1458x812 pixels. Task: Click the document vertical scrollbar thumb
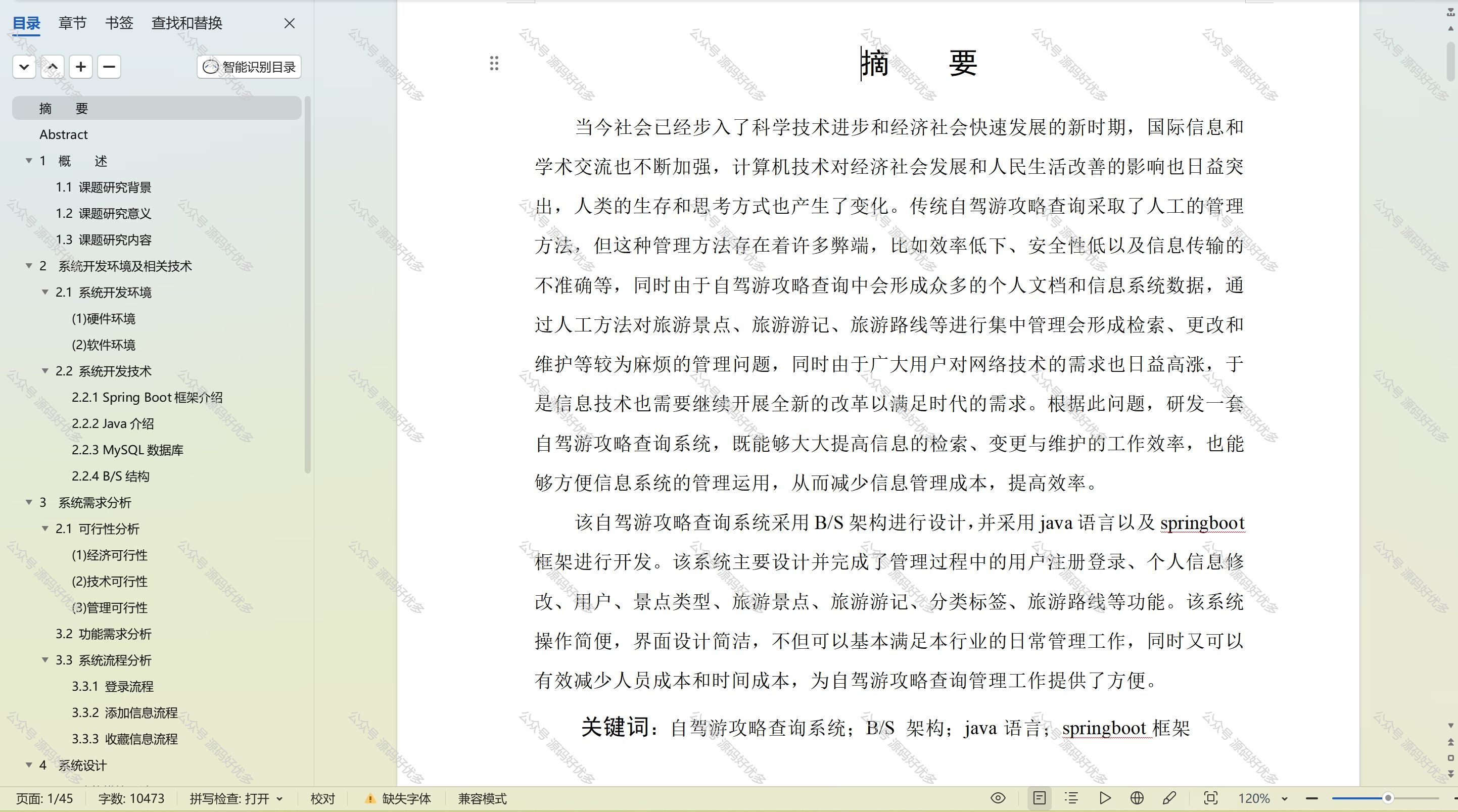(1450, 62)
